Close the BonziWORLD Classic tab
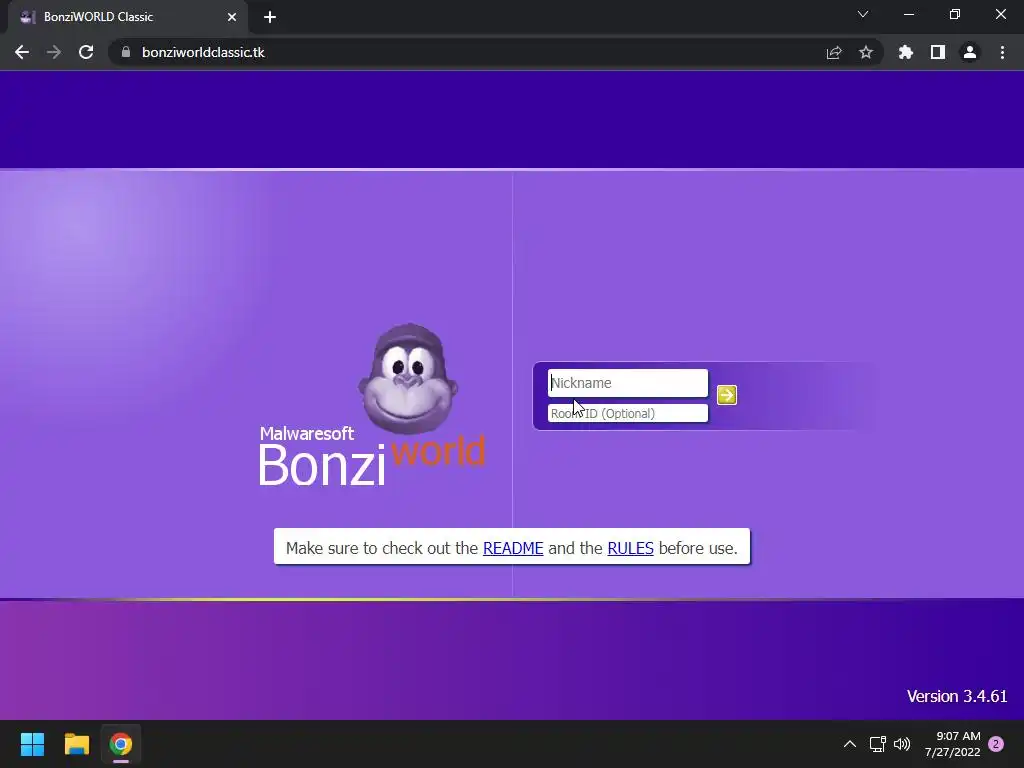This screenshot has height=768, width=1024. (x=232, y=17)
